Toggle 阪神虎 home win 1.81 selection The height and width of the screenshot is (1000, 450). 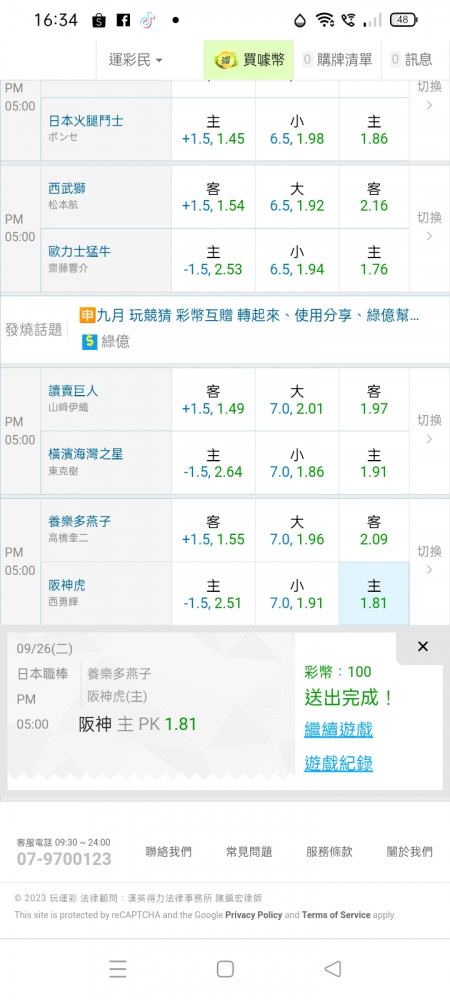click(x=374, y=593)
